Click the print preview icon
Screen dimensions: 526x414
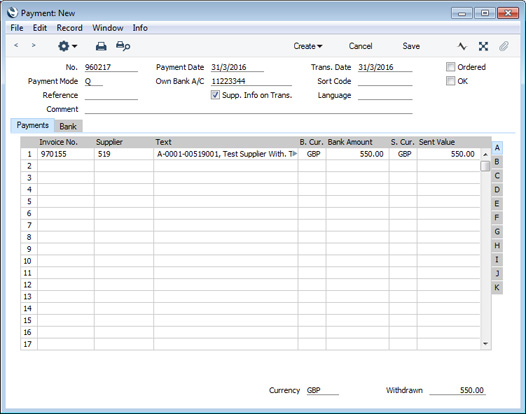click(123, 46)
